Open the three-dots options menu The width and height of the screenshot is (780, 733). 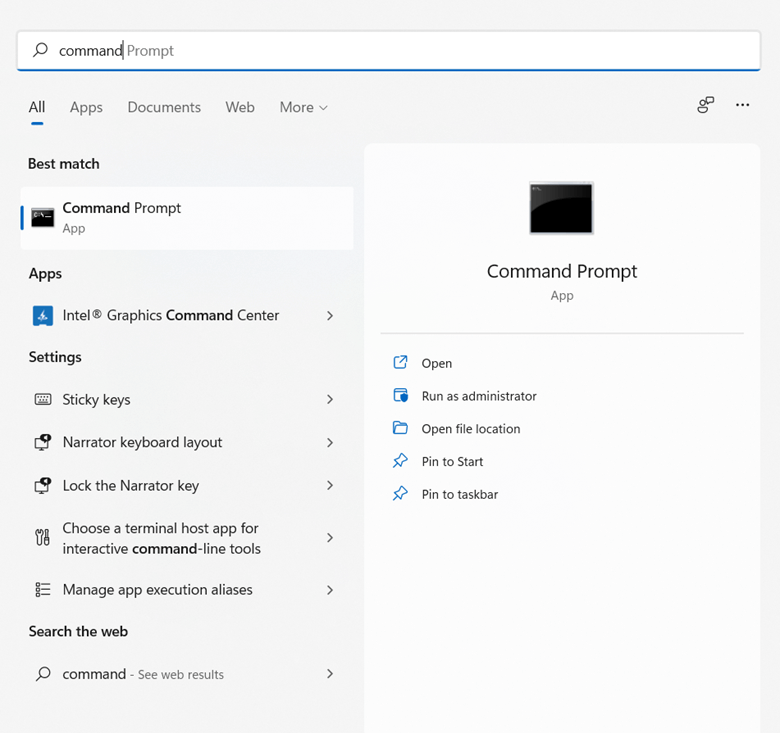click(x=742, y=105)
